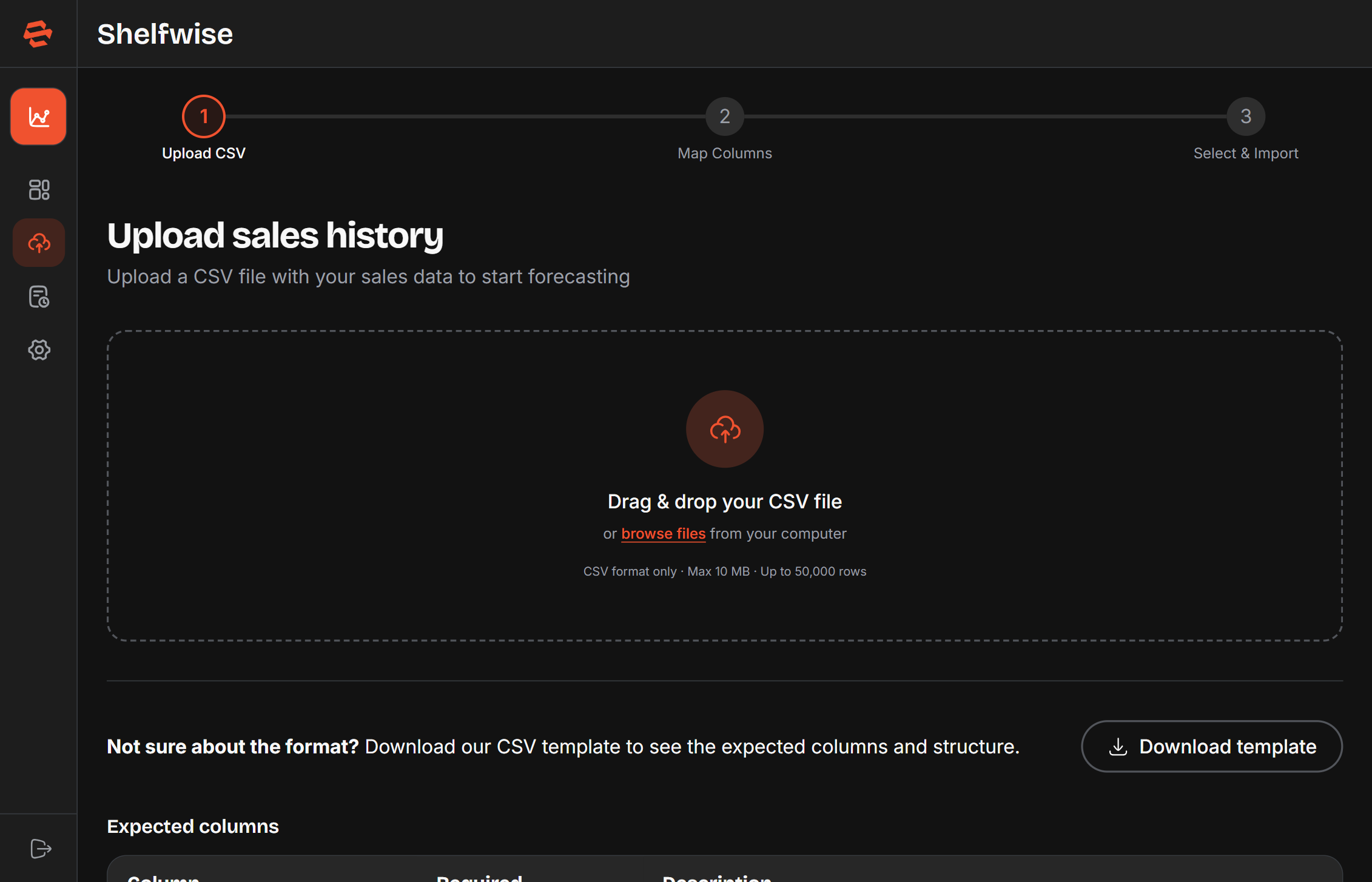Open the settings gear sidebar icon

39,350
